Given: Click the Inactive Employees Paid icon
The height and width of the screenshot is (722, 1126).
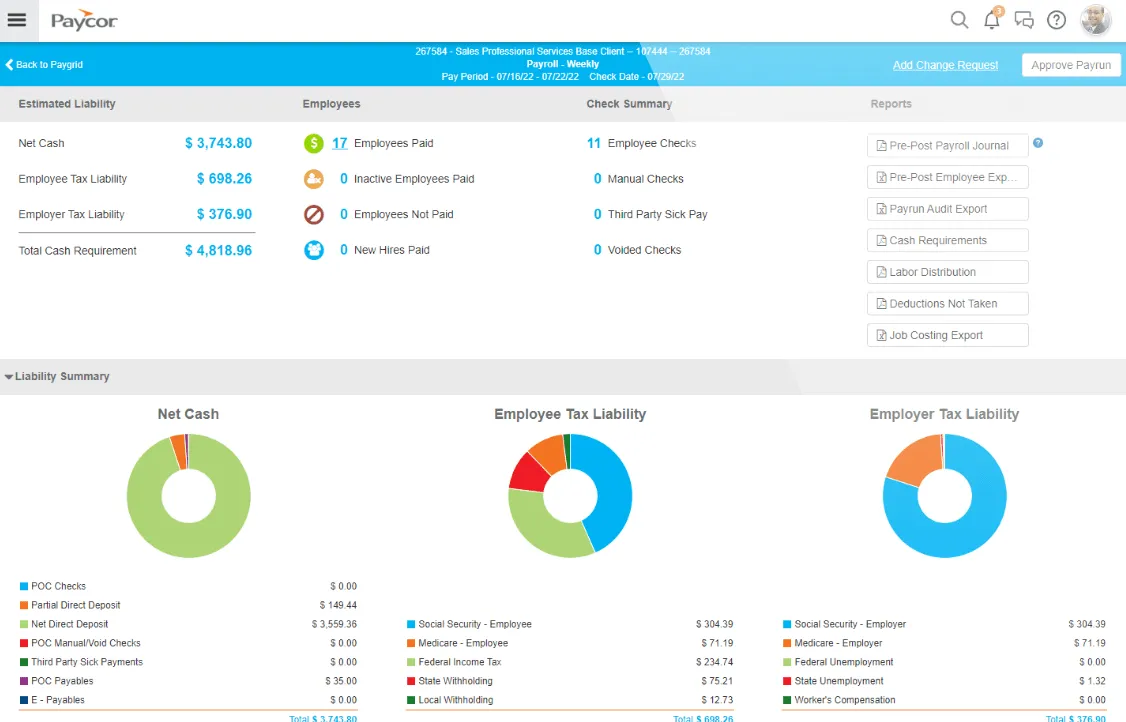Looking at the screenshot, I should tap(314, 179).
